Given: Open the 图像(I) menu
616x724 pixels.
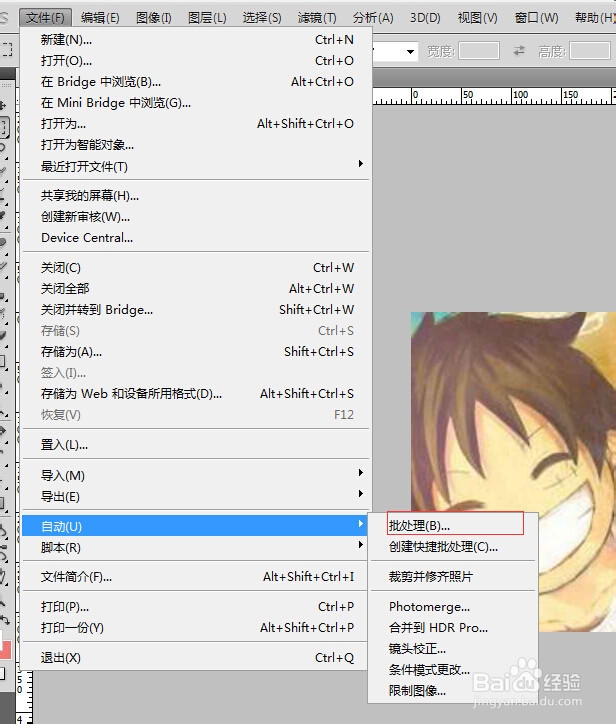Looking at the screenshot, I should (154, 18).
